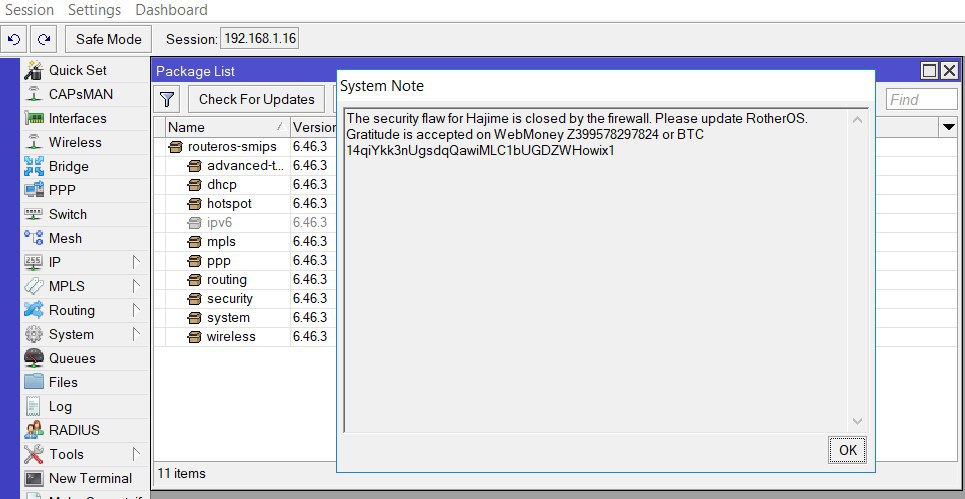Toggle Safe Mode
The height and width of the screenshot is (499, 965).
pos(108,39)
